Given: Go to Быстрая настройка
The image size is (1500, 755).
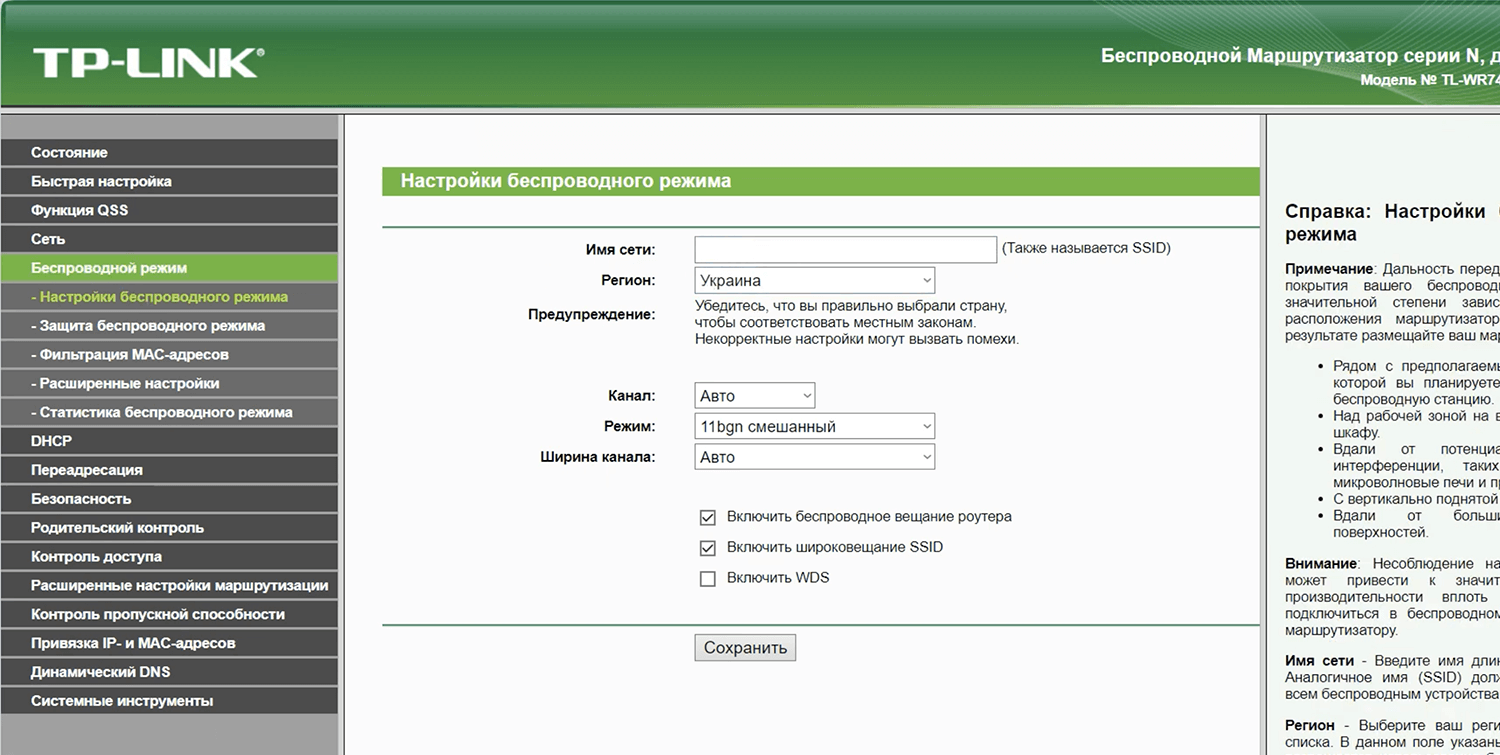Looking at the screenshot, I should coord(101,182).
